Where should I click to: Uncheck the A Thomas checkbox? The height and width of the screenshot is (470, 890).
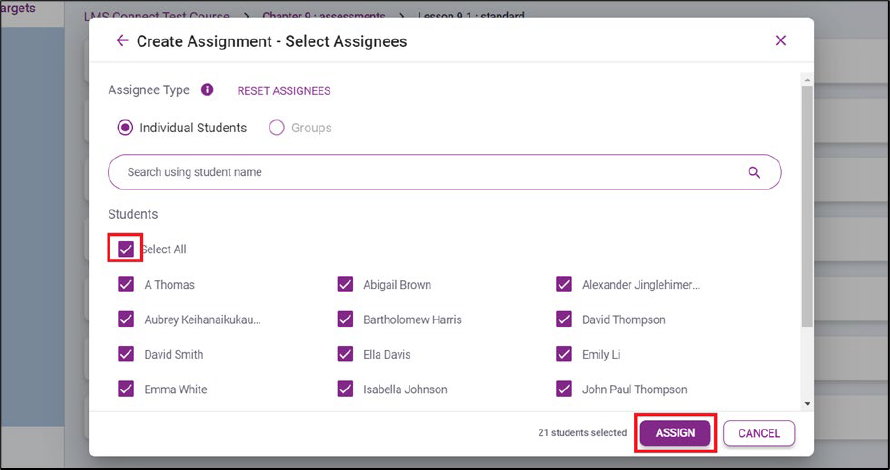click(x=126, y=285)
